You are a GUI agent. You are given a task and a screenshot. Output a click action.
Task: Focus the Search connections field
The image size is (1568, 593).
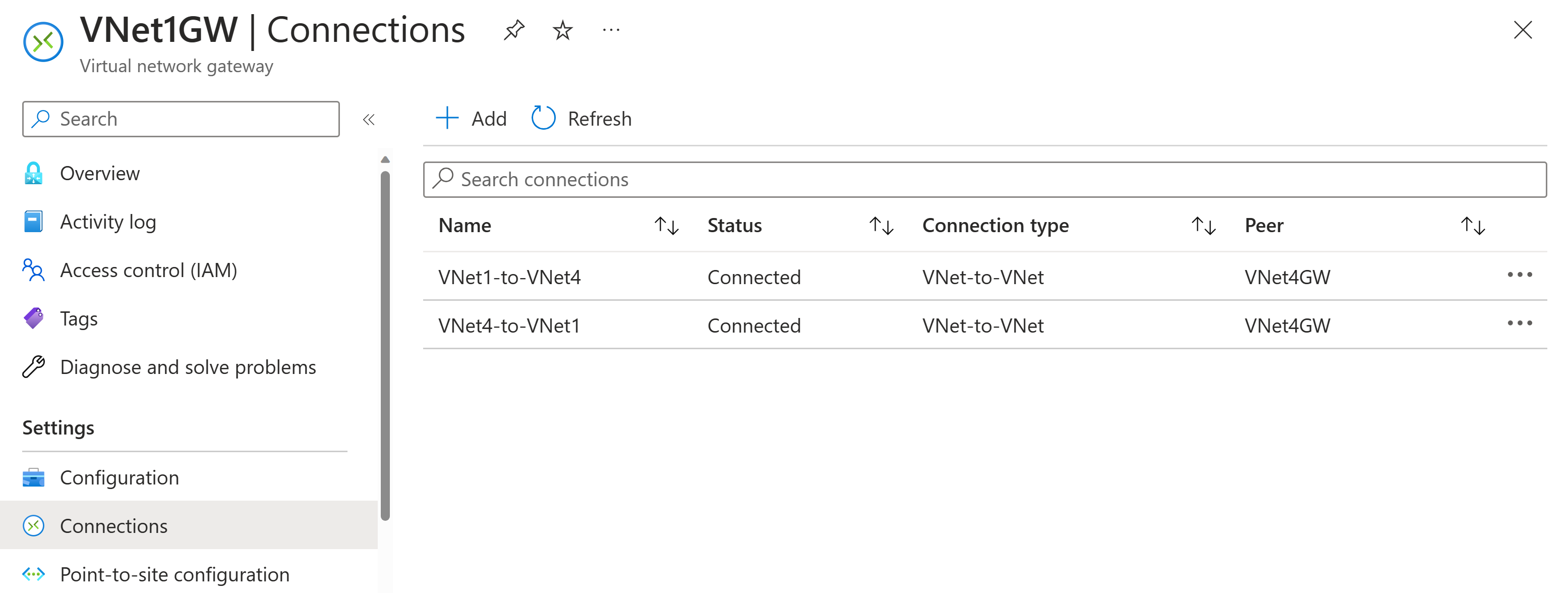984,180
